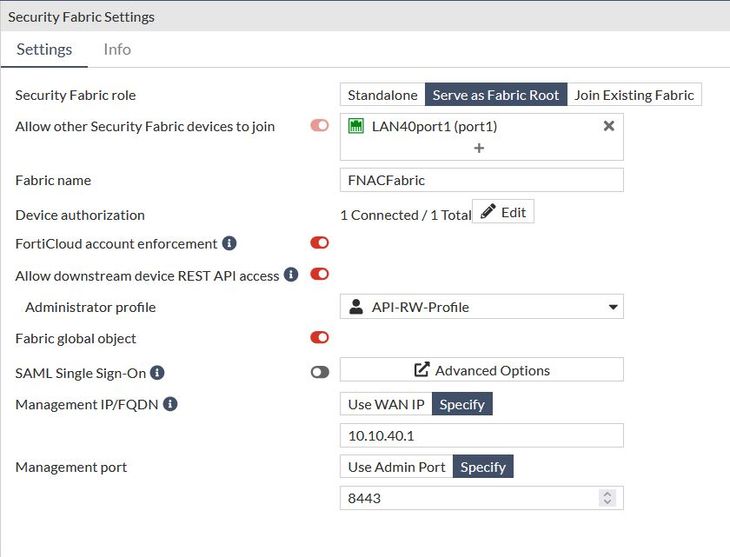Screen dimensions: 730x557
Task: Click SAML Single Sign-On info icon
Action: click(157, 372)
